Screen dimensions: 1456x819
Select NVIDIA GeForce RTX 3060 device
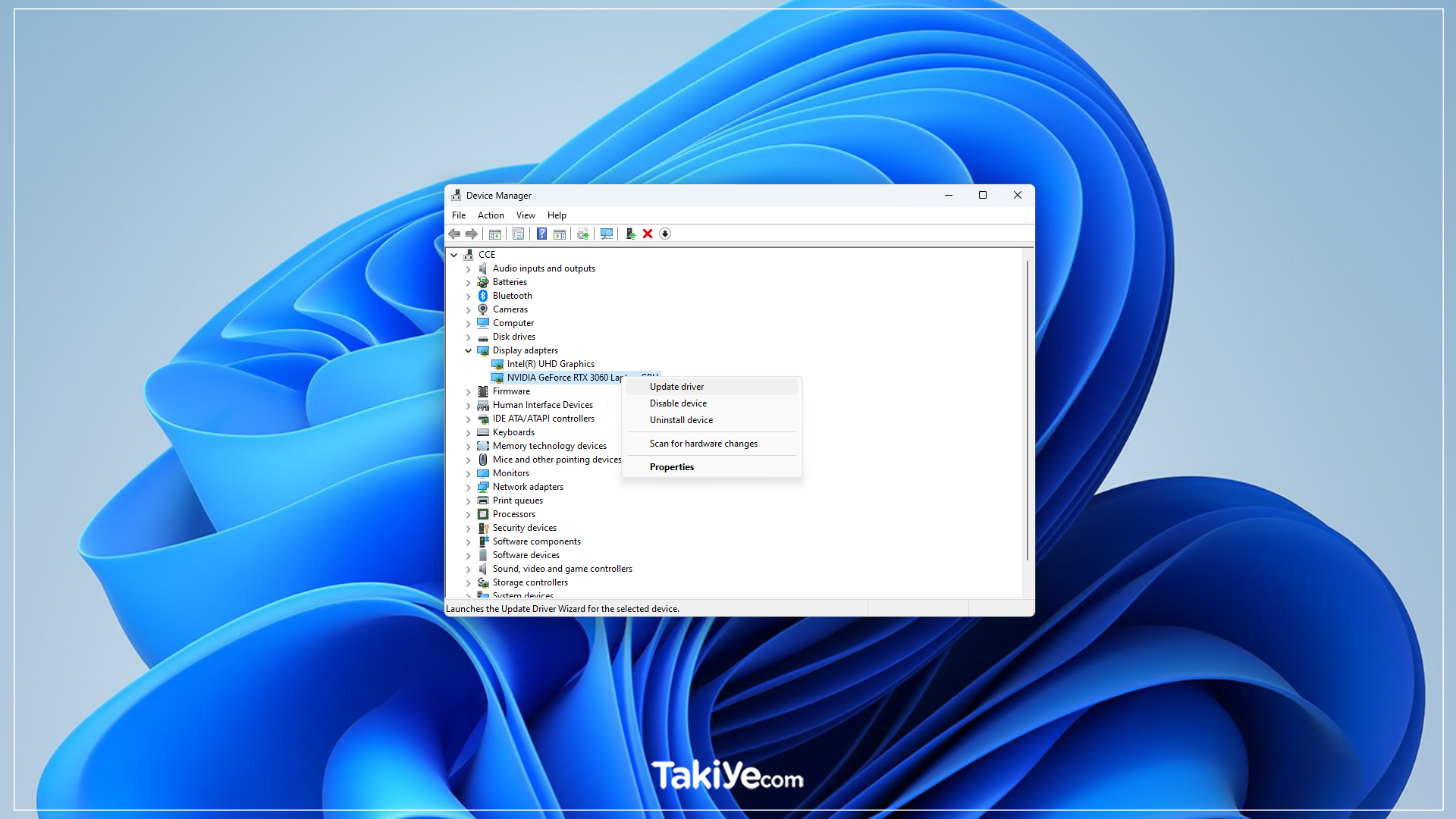tap(565, 377)
